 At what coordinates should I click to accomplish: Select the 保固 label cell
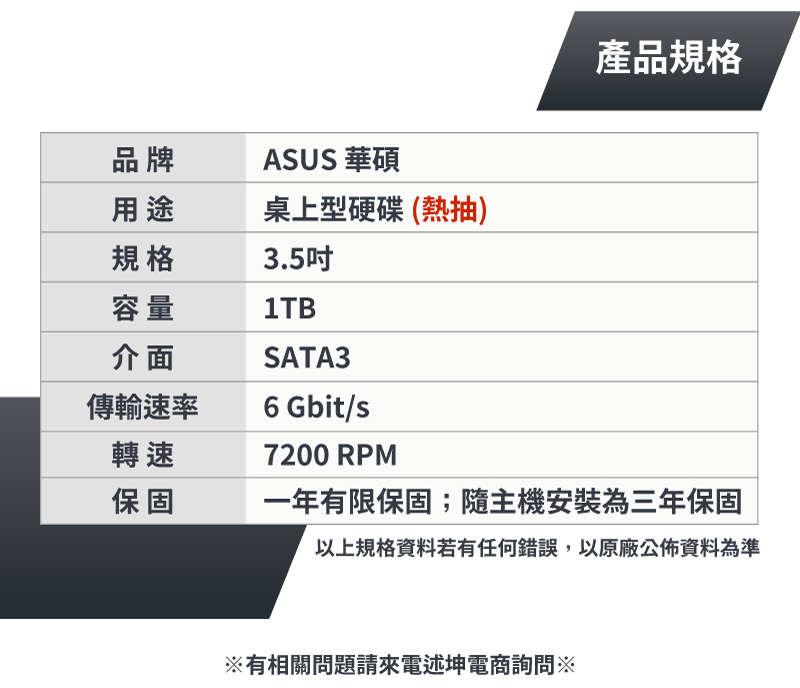[x=143, y=501]
